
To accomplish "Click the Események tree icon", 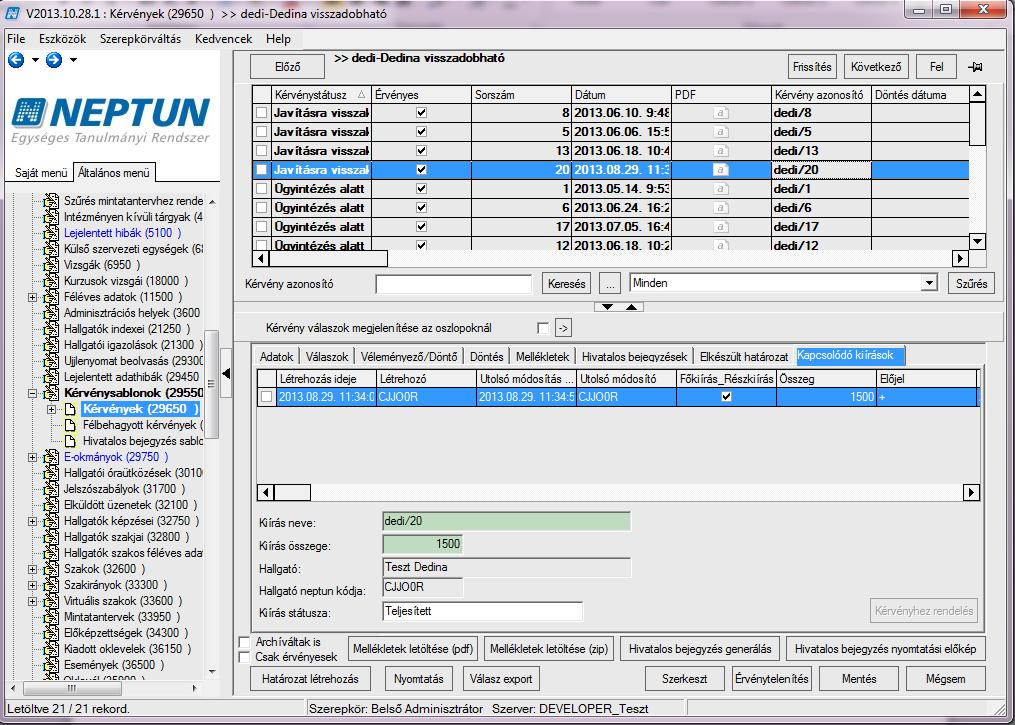I will pyautogui.click(x=51, y=665).
